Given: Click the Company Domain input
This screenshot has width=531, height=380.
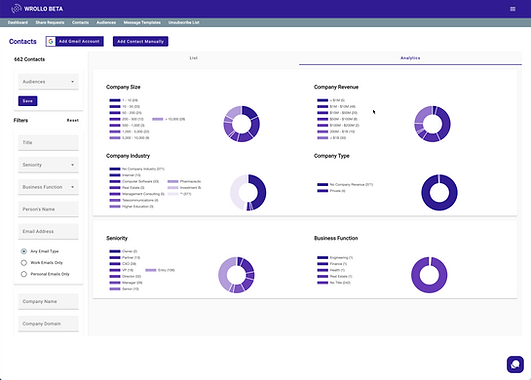Looking at the screenshot, I should [48, 324].
